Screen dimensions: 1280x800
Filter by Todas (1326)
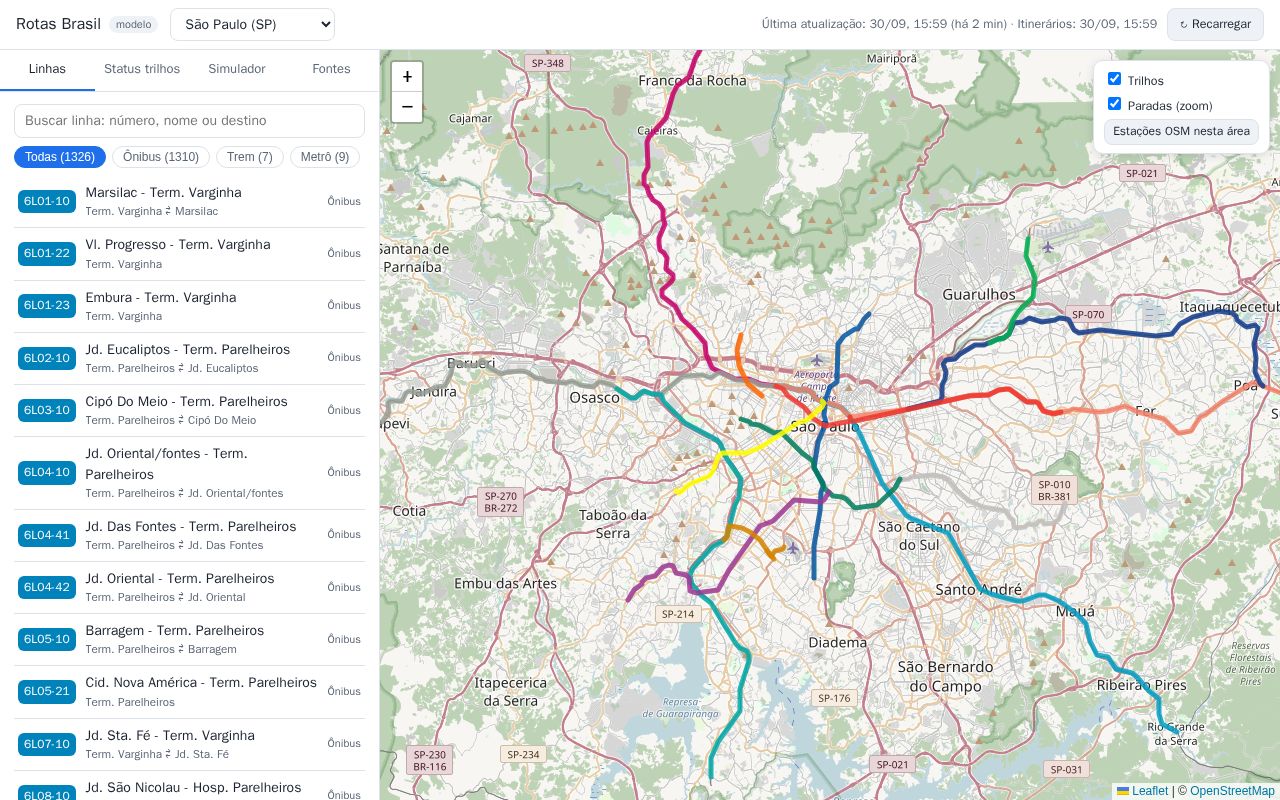[x=60, y=157]
